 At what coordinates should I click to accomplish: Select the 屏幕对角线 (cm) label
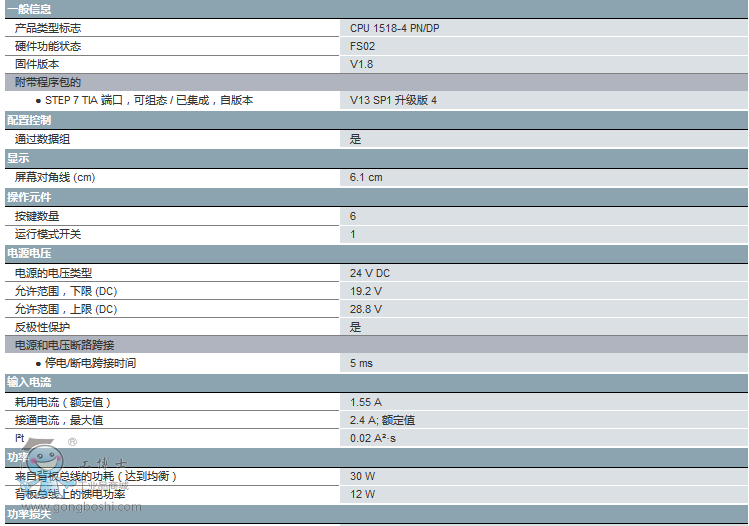coord(55,177)
